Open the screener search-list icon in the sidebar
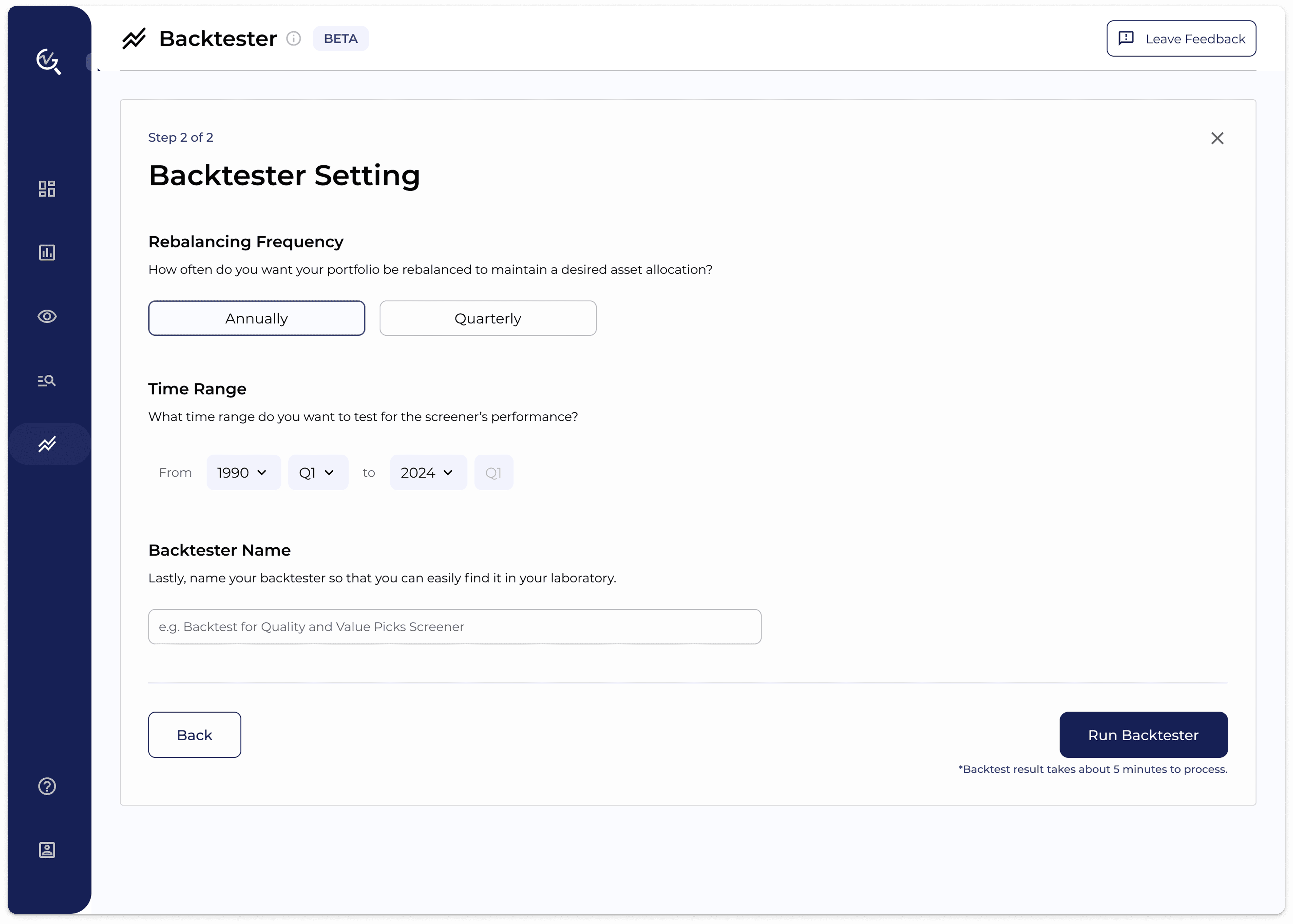This screenshot has width=1293, height=924. point(47,381)
